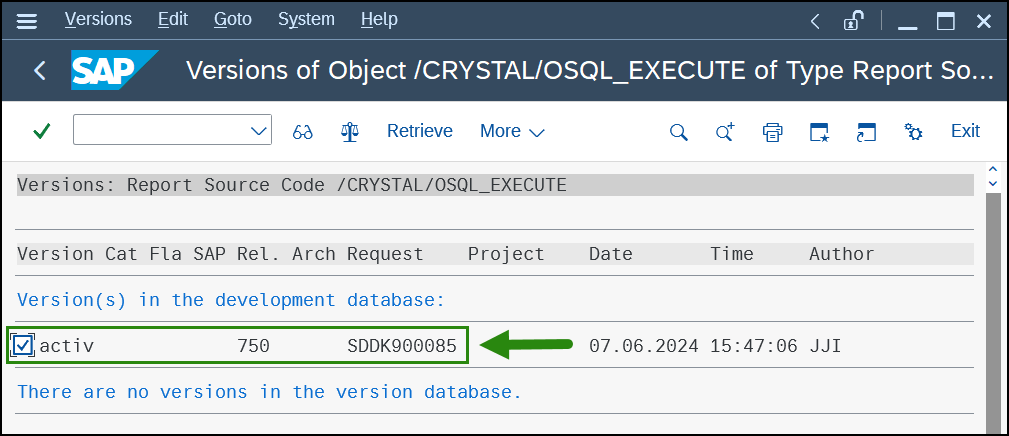Click the vertical scrollbar thumb

(994, 313)
